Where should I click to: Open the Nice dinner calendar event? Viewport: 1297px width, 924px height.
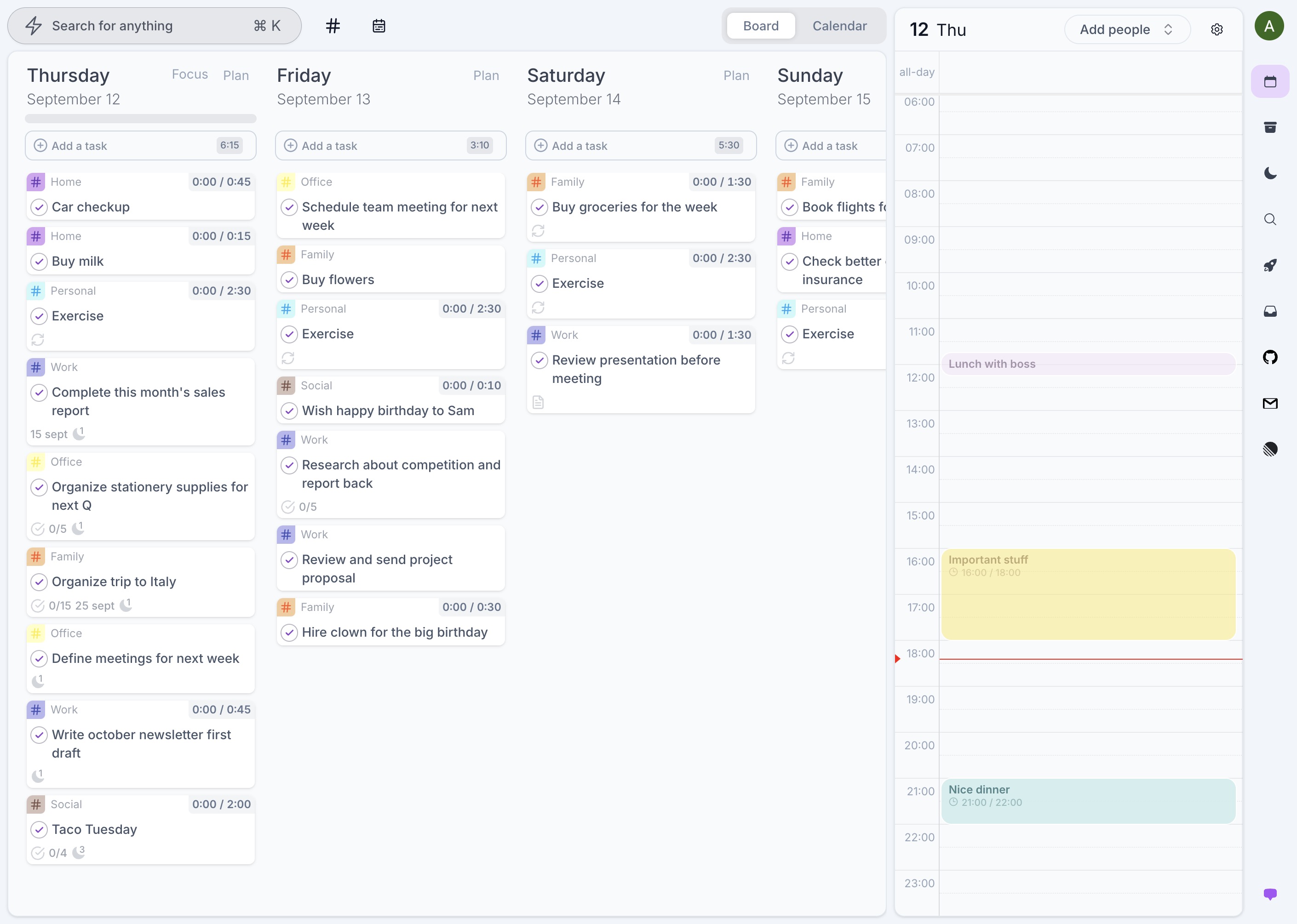1088,800
